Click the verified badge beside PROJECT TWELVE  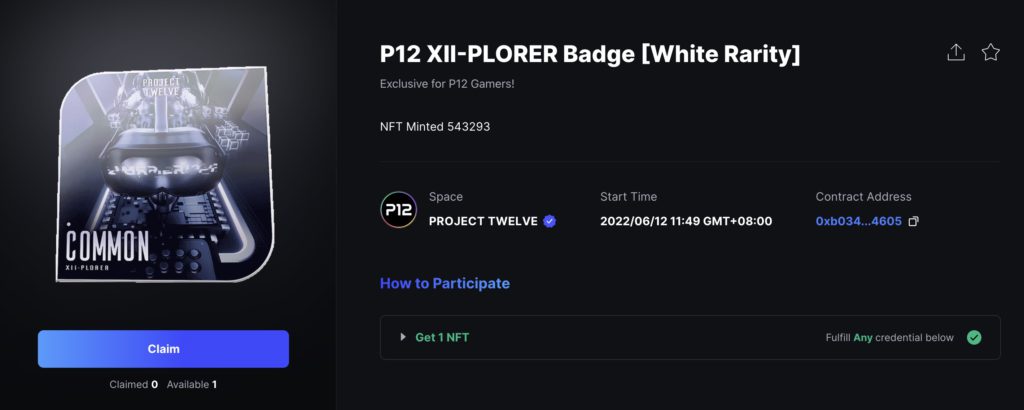[550, 221]
